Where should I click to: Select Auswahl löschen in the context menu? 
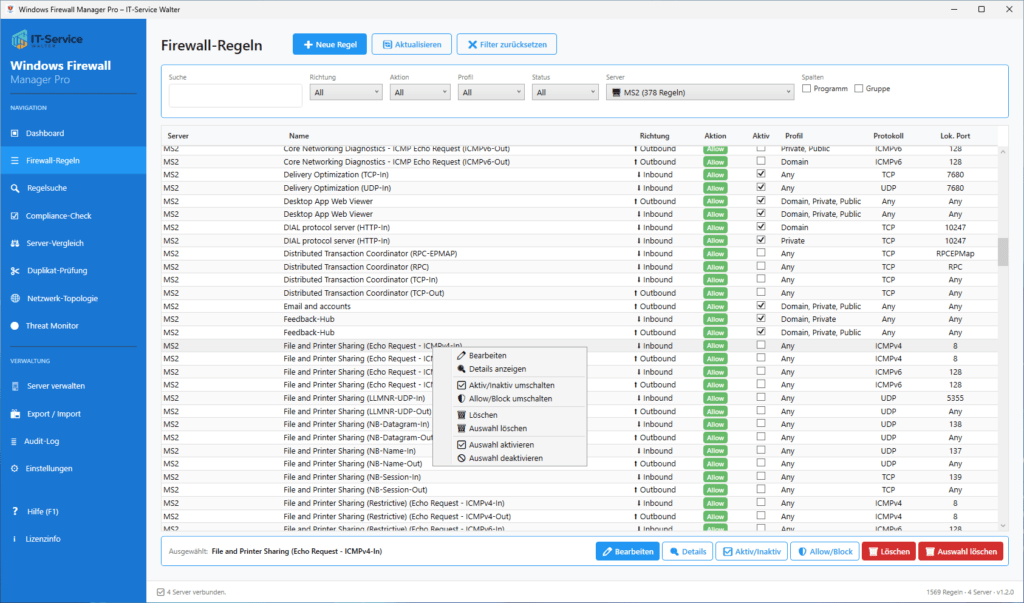(x=496, y=429)
